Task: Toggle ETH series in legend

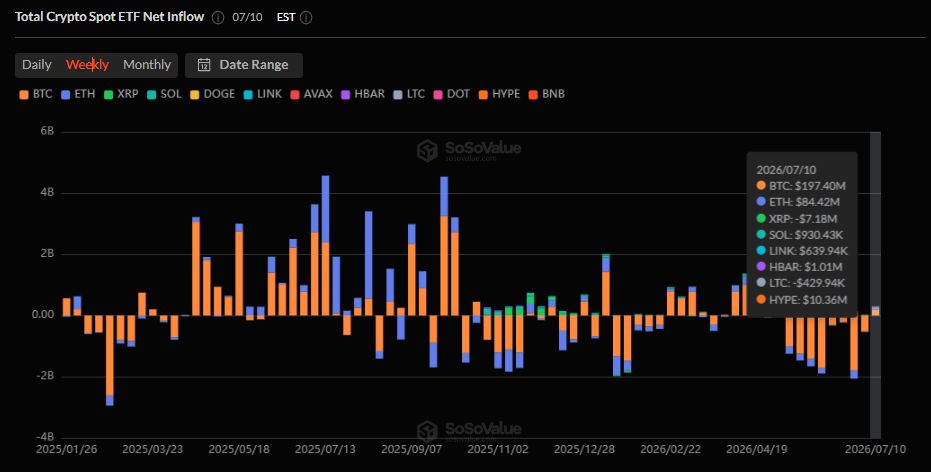Action: tap(78, 94)
